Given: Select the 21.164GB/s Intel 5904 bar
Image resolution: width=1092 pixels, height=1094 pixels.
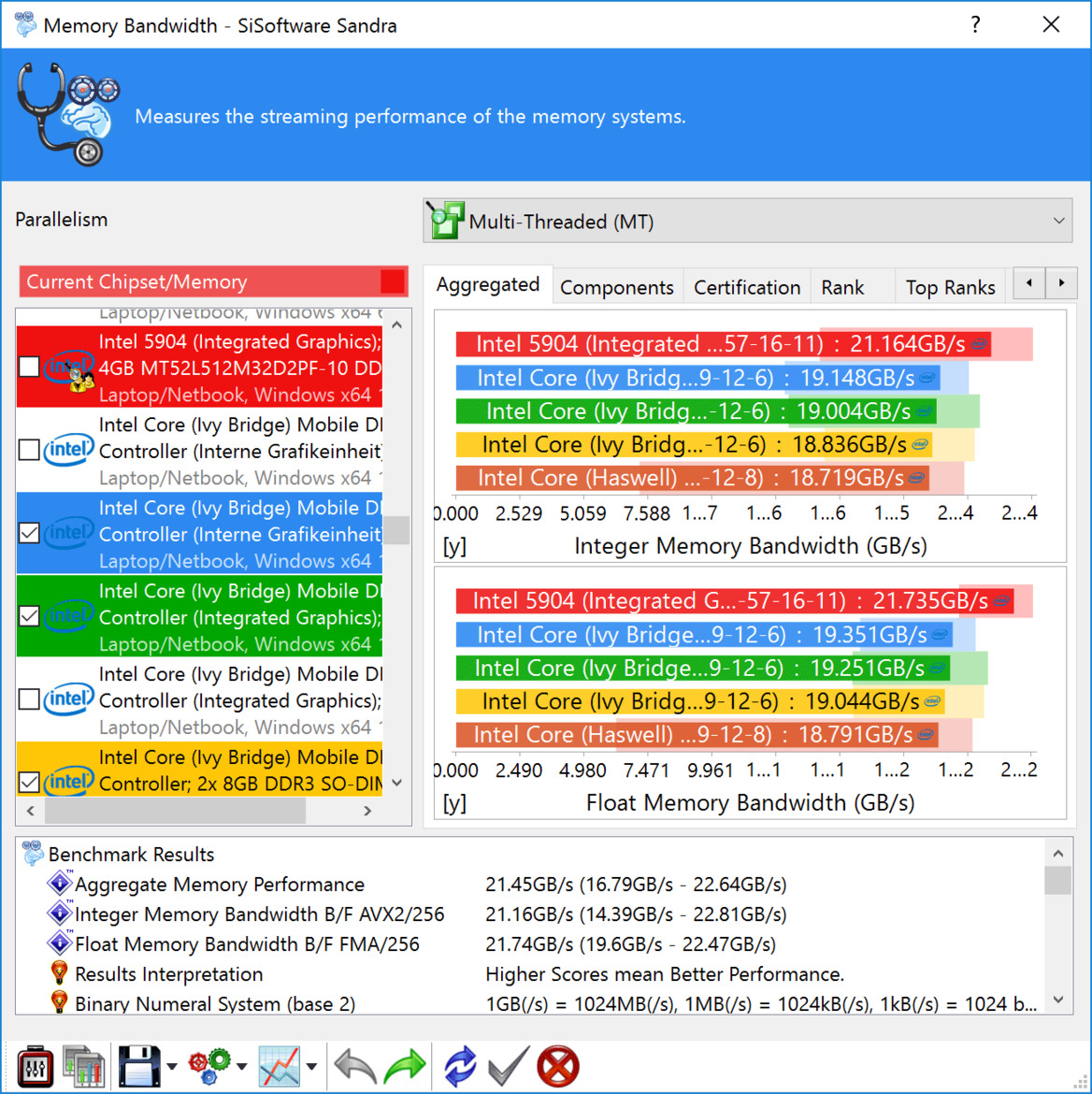Looking at the screenshot, I should [723, 344].
